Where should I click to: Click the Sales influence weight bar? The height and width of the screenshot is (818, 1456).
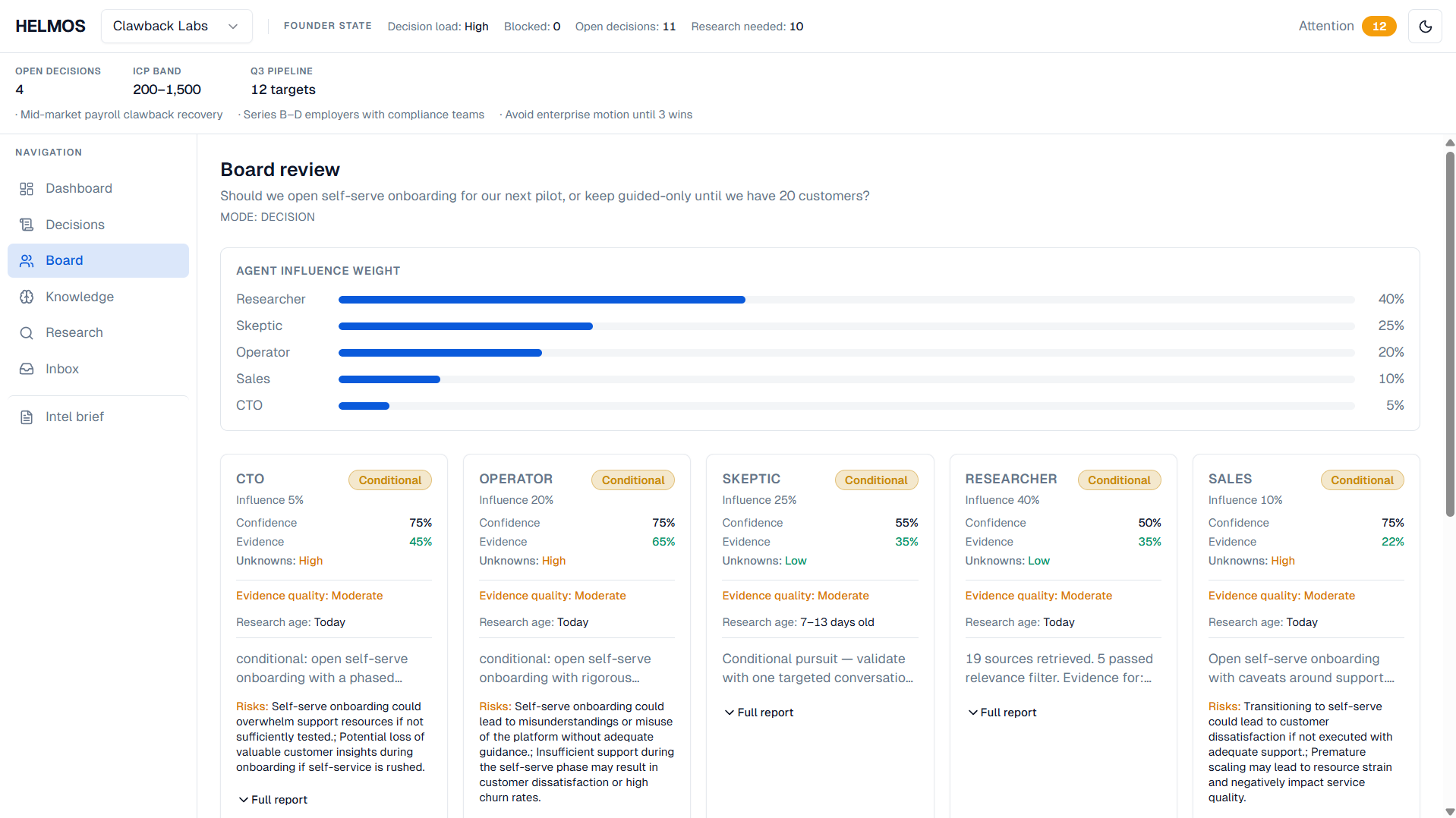(x=846, y=379)
